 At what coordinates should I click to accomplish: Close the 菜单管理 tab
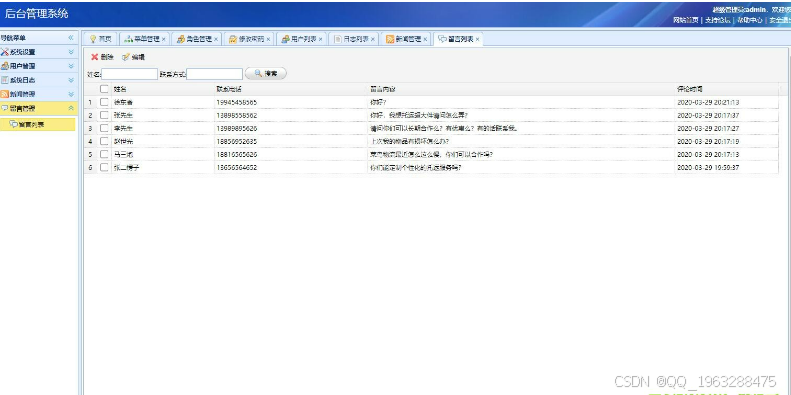coord(163,39)
